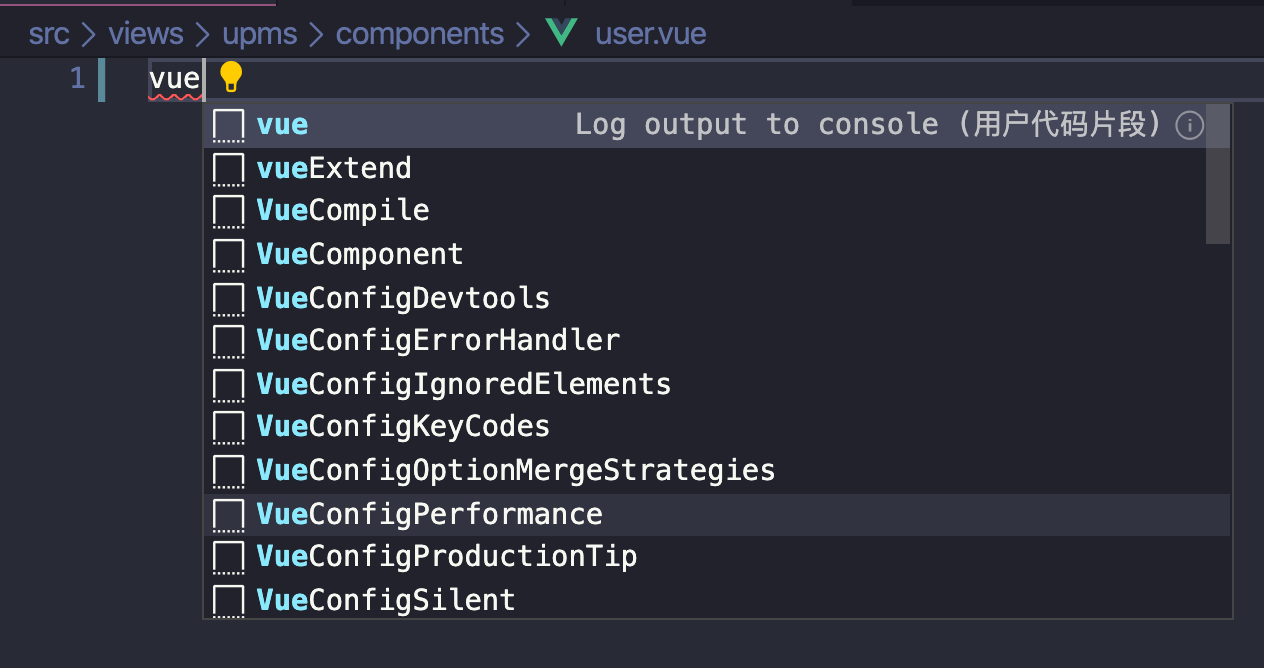Image resolution: width=1264 pixels, height=668 pixels.
Task: Open the src breadcrumb folder
Action: (x=49, y=34)
